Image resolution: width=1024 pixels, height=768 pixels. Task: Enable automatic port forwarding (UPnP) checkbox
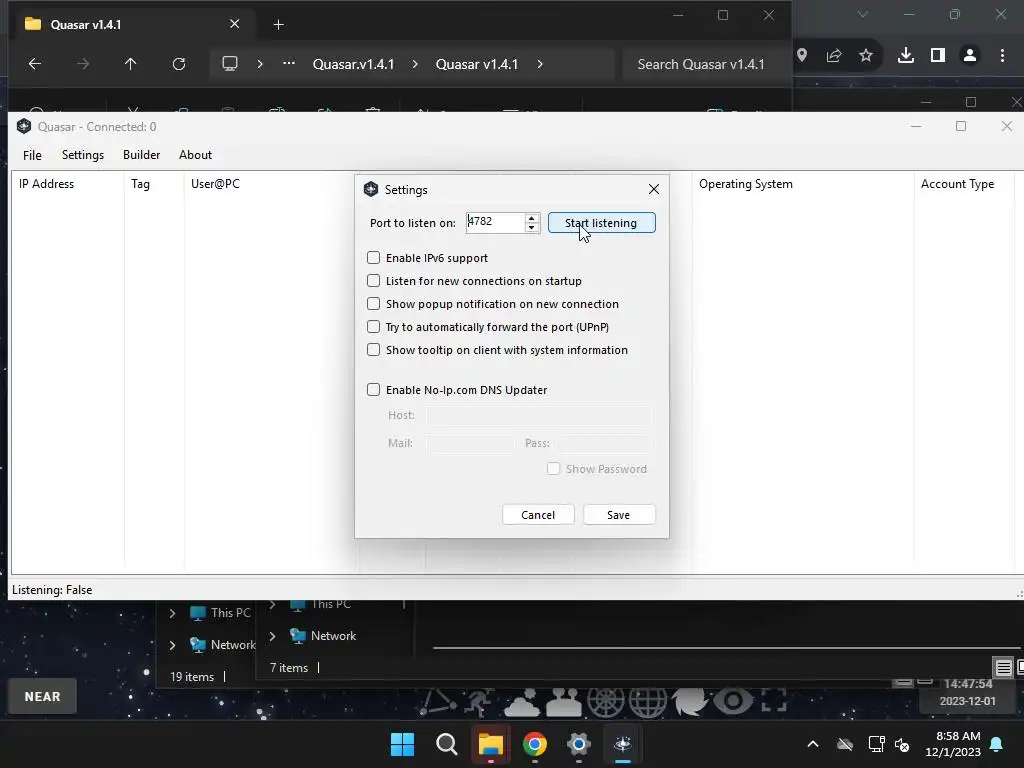pos(374,327)
